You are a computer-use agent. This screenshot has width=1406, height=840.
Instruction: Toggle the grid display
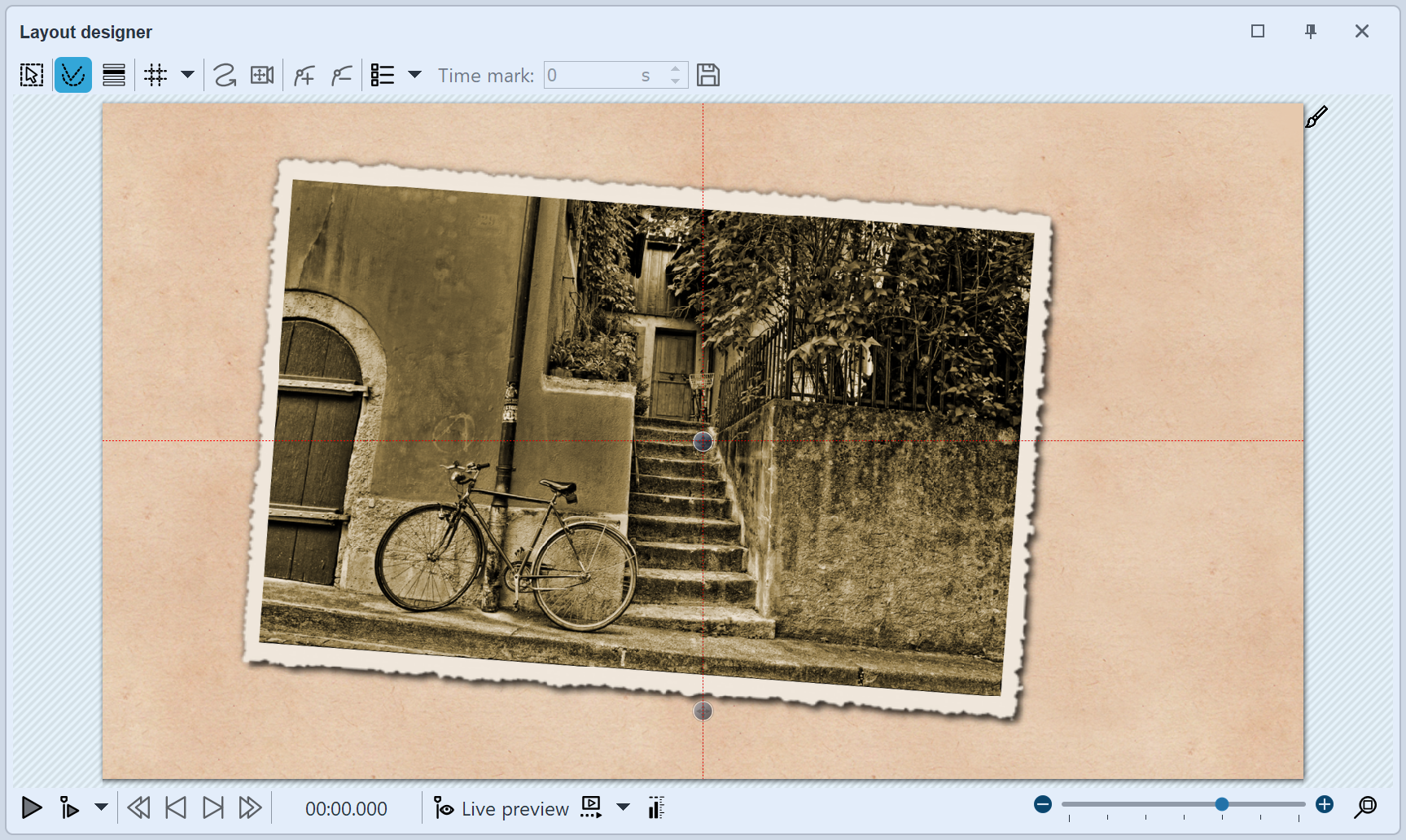(x=155, y=74)
